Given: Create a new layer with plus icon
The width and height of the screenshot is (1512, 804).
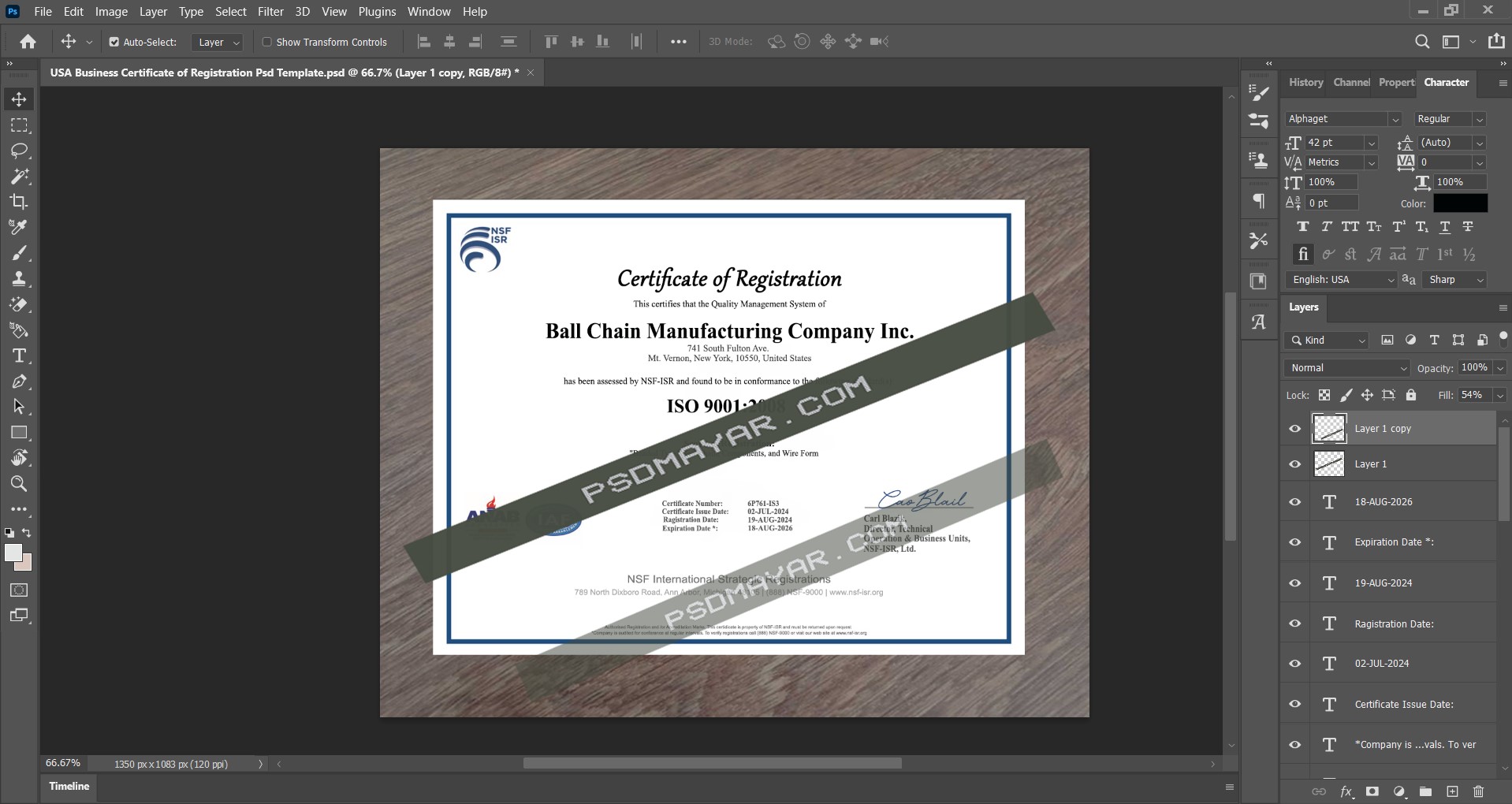Looking at the screenshot, I should pyautogui.click(x=1452, y=791).
